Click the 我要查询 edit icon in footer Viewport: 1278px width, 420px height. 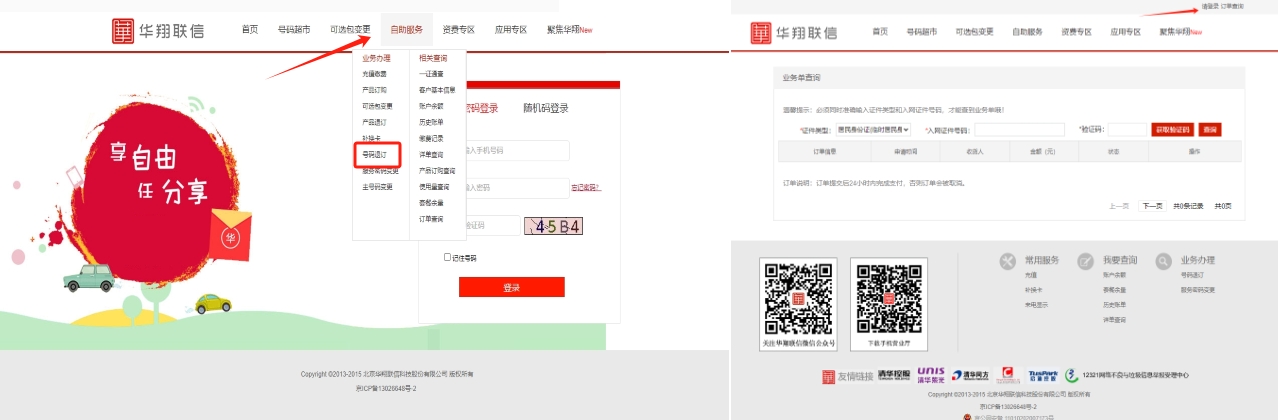coord(1085,261)
